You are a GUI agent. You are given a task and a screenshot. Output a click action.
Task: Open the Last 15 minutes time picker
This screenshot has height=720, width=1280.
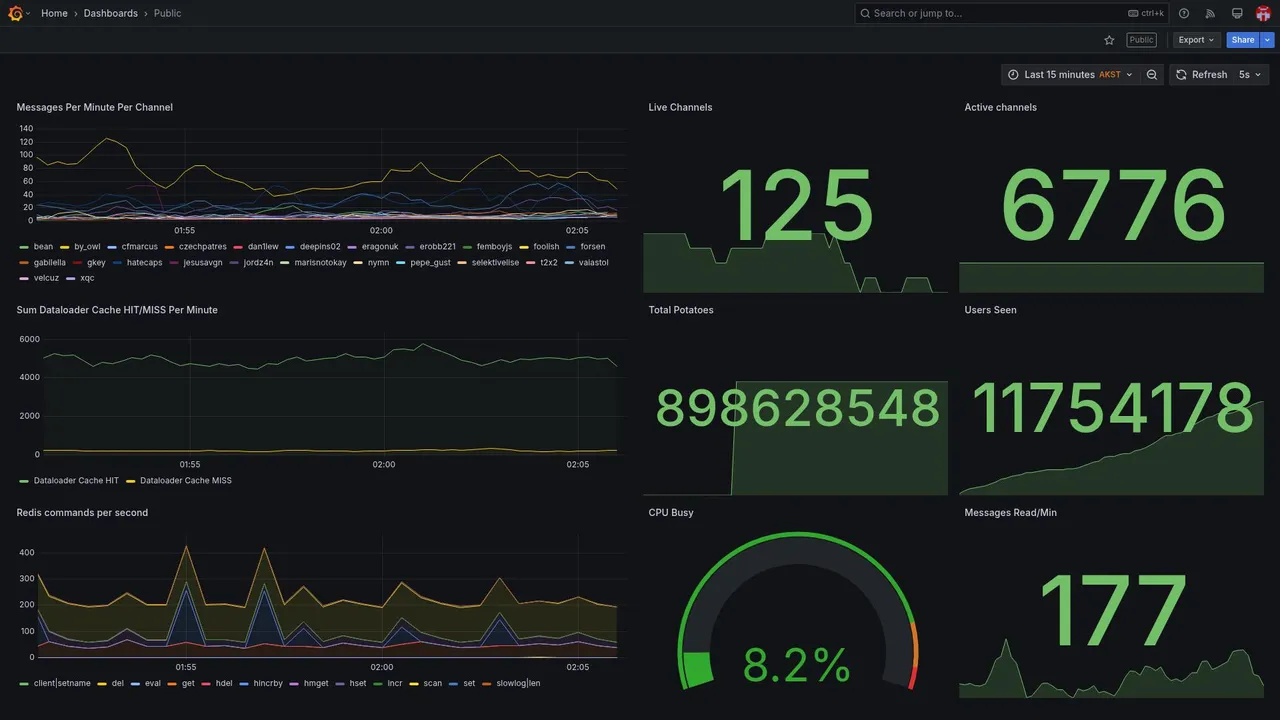[x=1071, y=75]
